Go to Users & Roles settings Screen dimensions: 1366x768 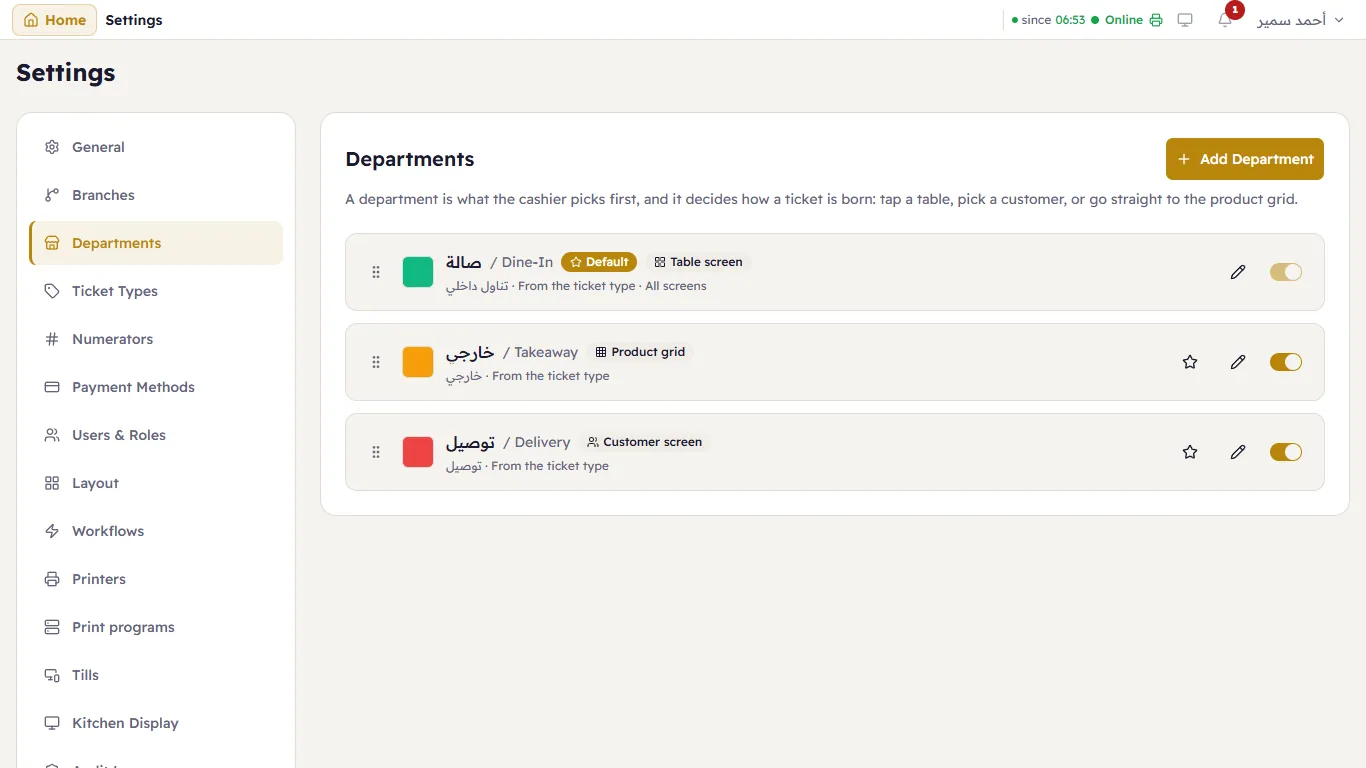point(156,435)
